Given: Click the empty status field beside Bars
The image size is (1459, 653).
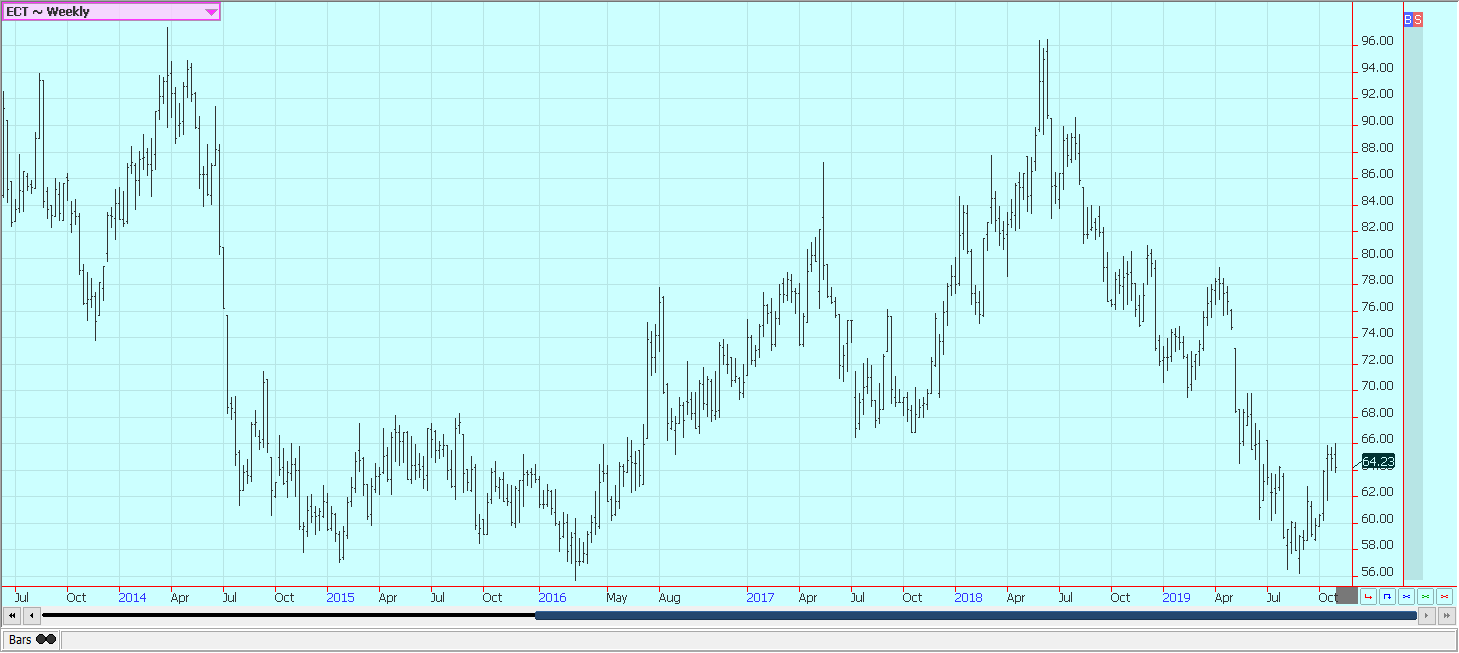Looking at the screenshot, I should (x=758, y=640).
